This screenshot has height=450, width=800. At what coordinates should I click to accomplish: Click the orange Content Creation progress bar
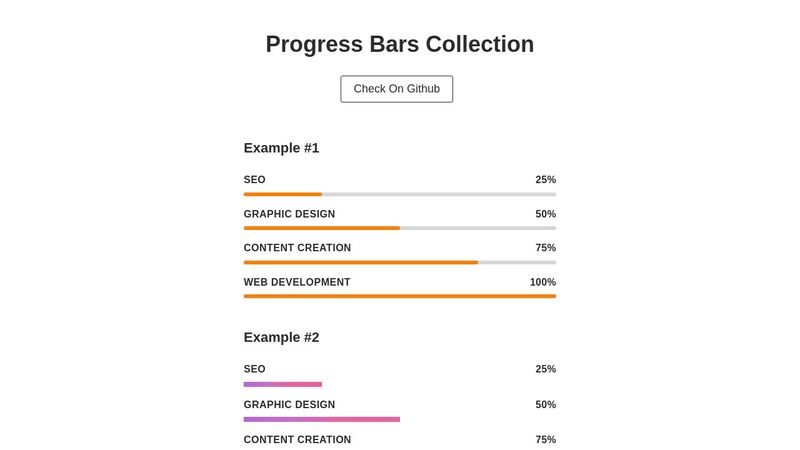coord(361,262)
